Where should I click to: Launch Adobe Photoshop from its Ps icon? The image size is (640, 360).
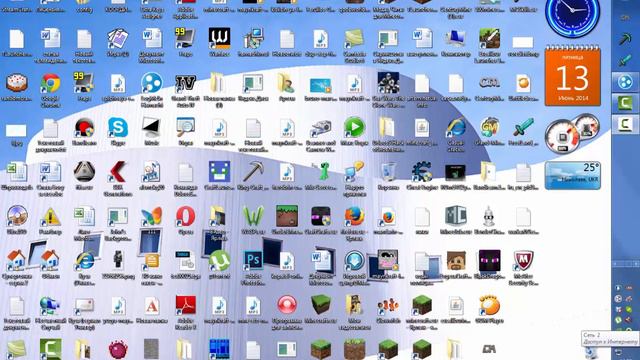coord(253,260)
